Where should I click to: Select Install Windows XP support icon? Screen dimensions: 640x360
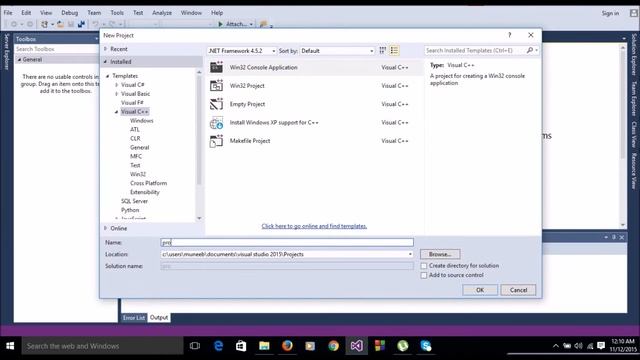[216, 122]
